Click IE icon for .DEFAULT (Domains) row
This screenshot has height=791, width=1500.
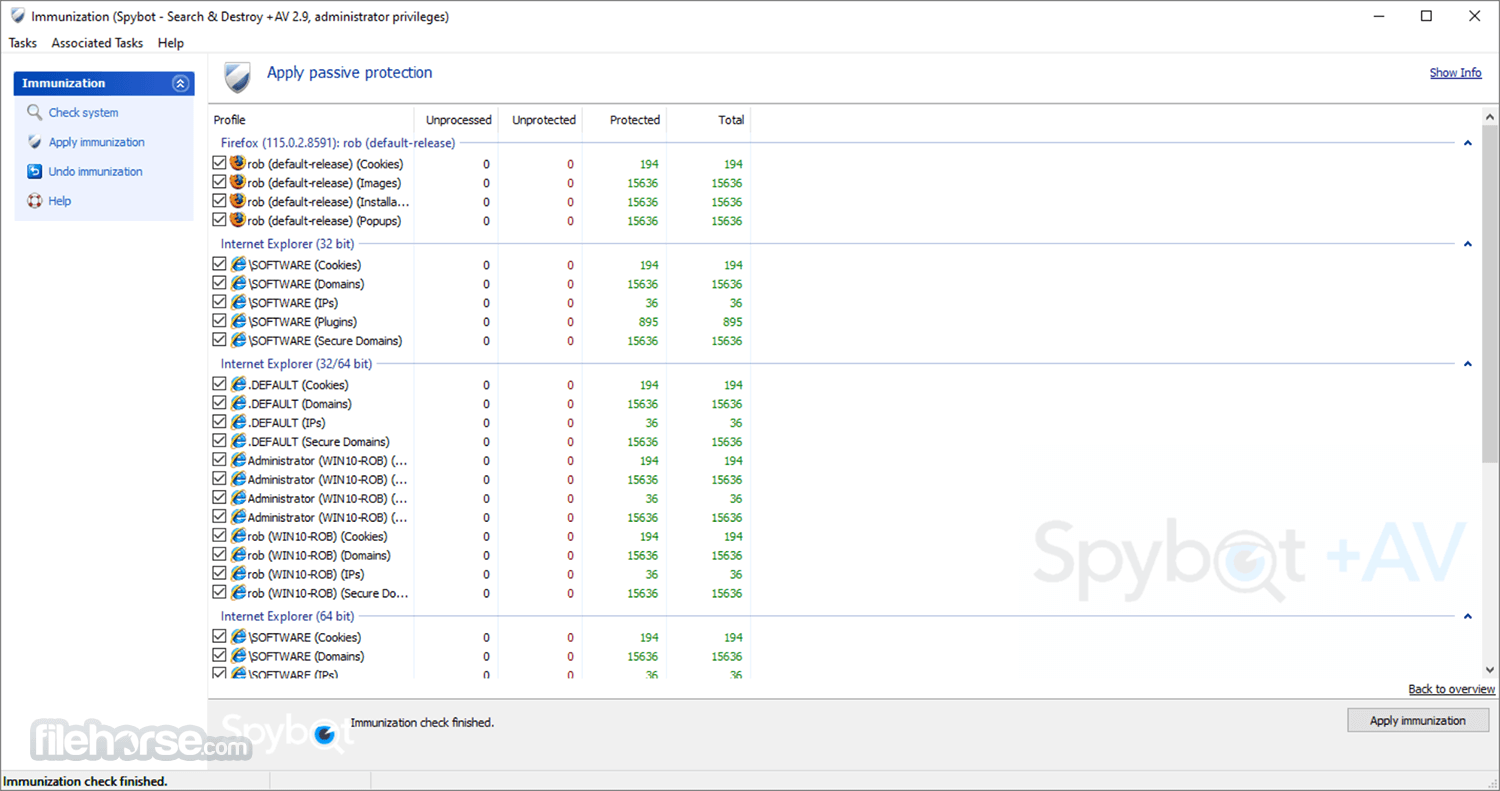click(x=238, y=403)
